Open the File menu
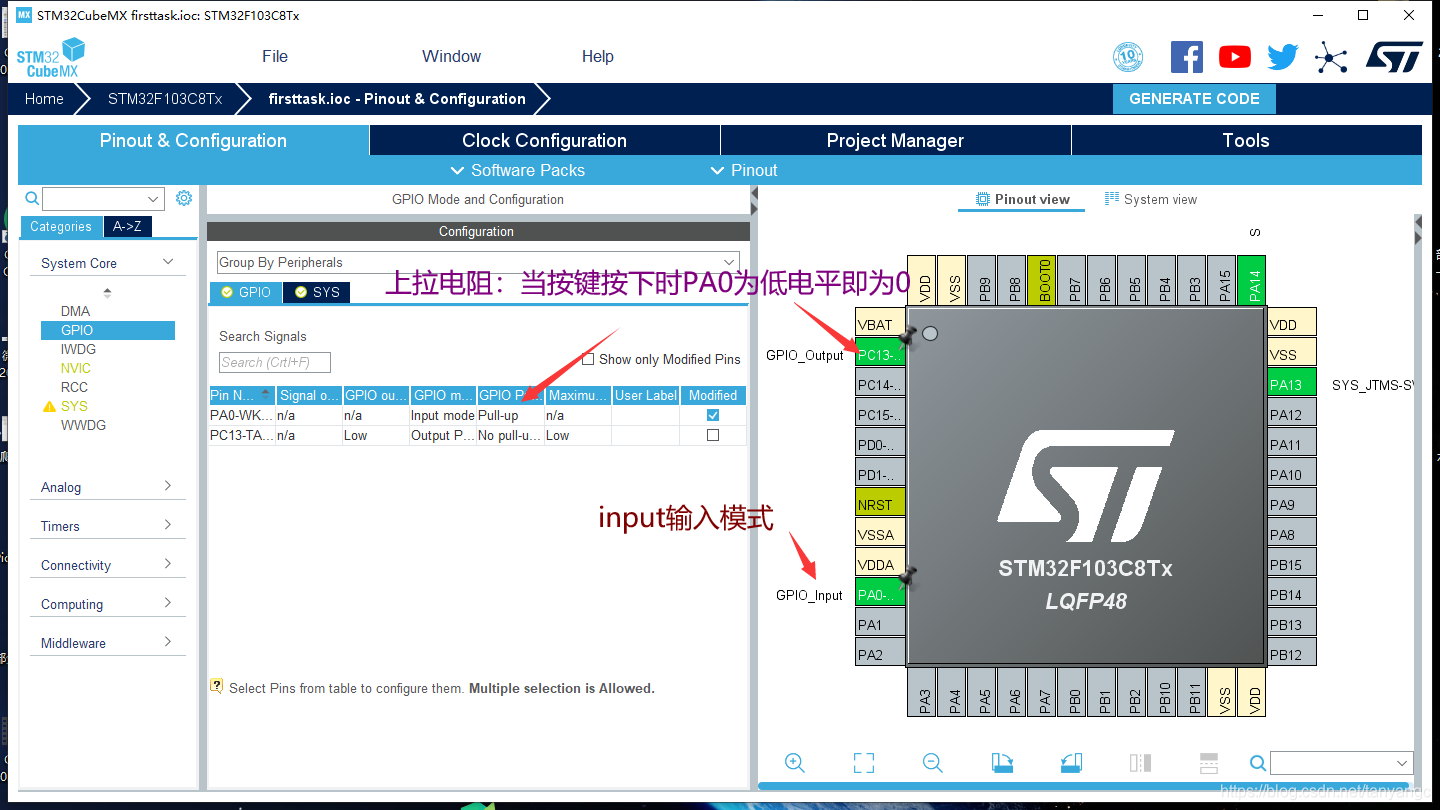Image resolution: width=1440 pixels, height=810 pixels. [275, 57]
